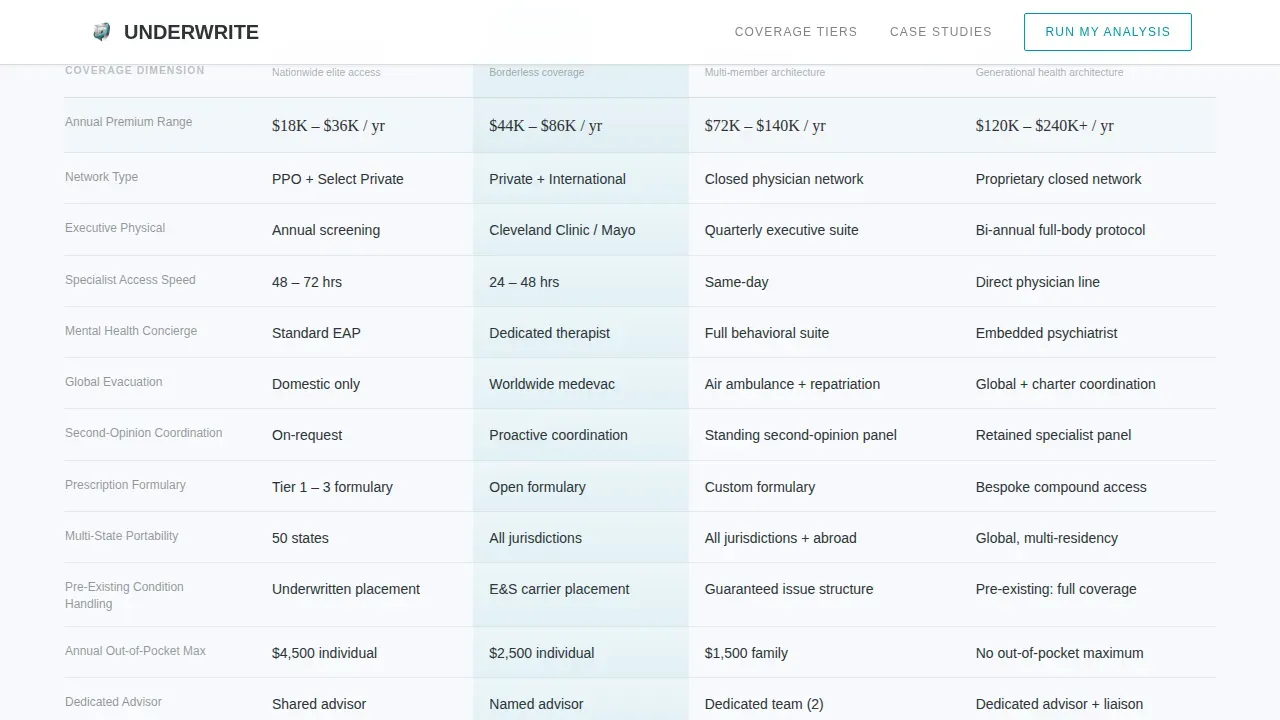Open the Case Studies nav item
The image size is (1280, 720).
click(941, 32)
